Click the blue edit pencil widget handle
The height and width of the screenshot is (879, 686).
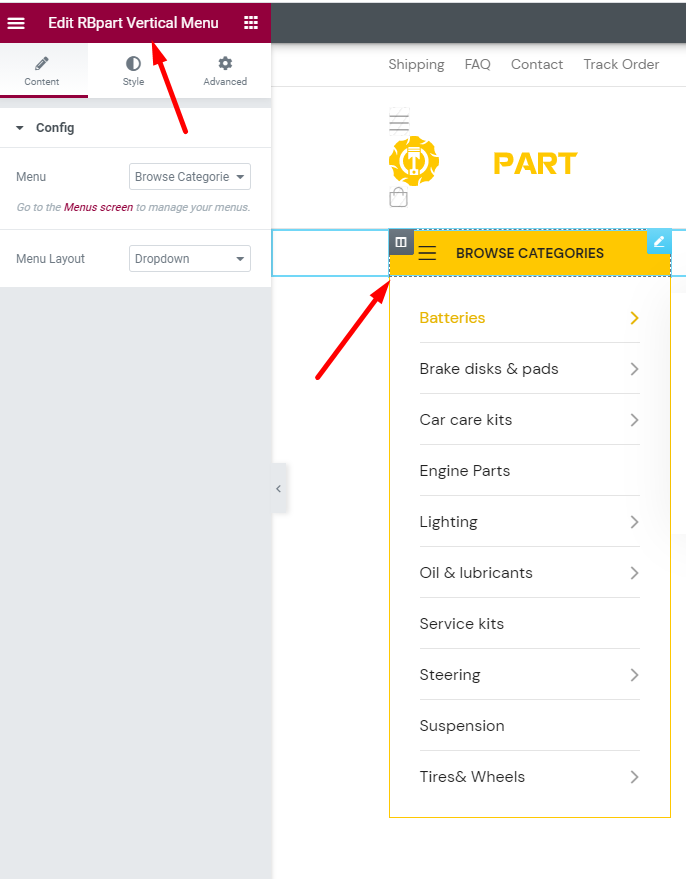(x=659, y=242)
